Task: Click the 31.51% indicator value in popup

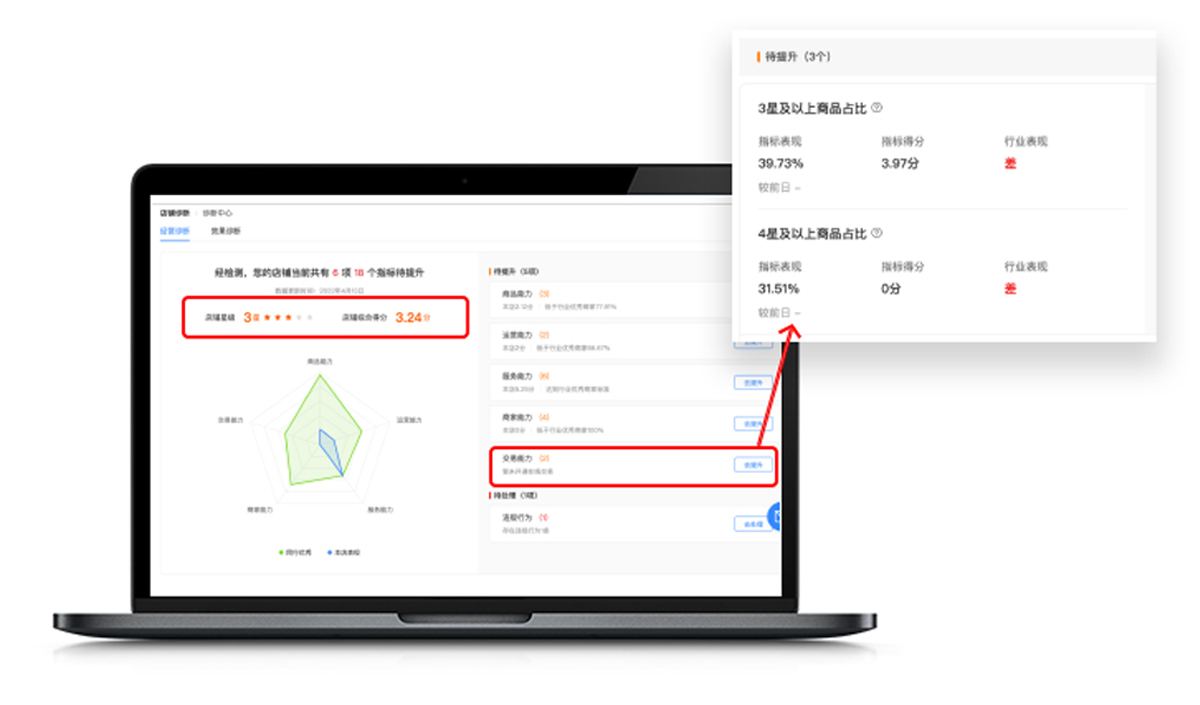Action: tap(781, 289)
